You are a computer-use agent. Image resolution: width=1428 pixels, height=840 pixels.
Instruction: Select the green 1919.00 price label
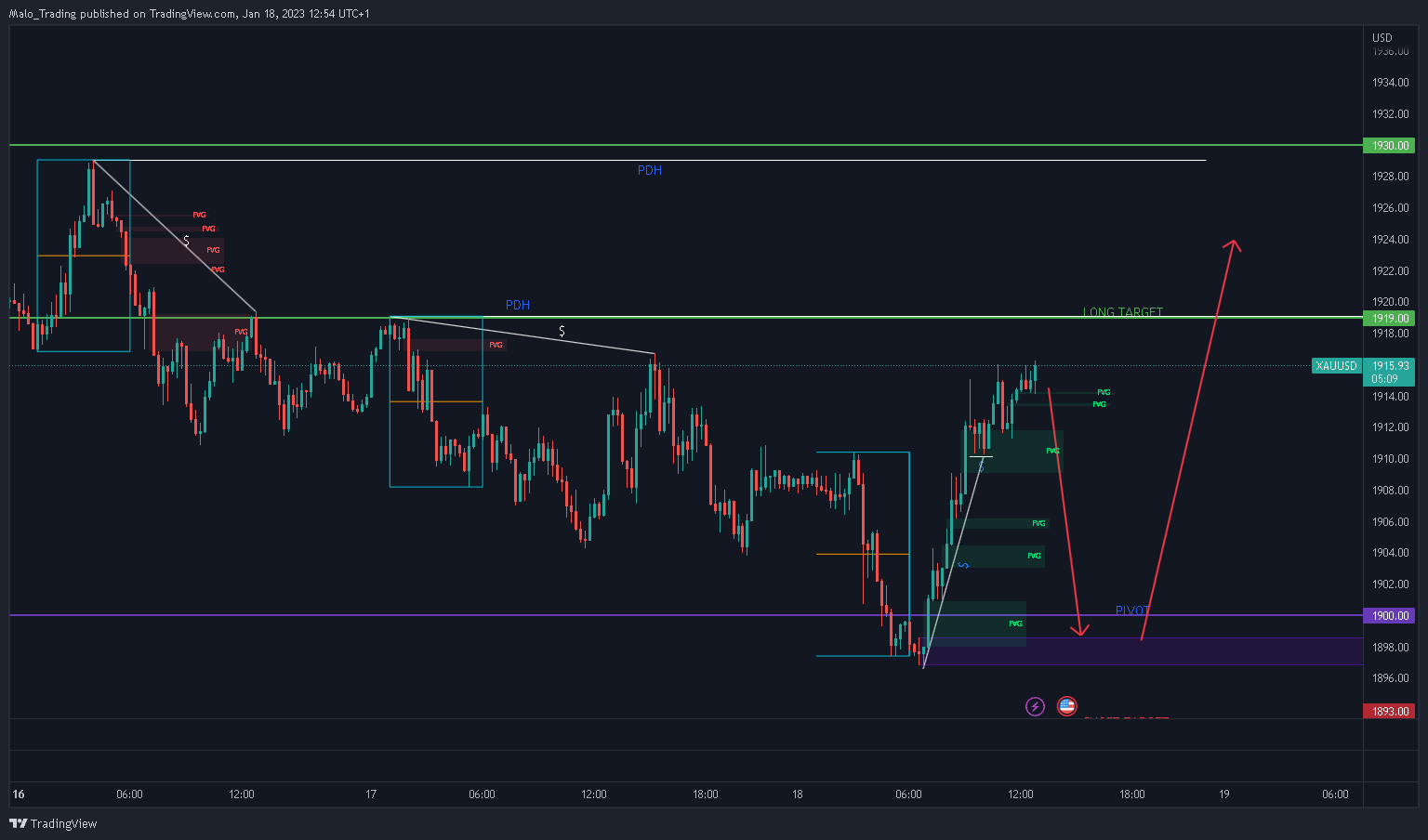(1389, 318)
